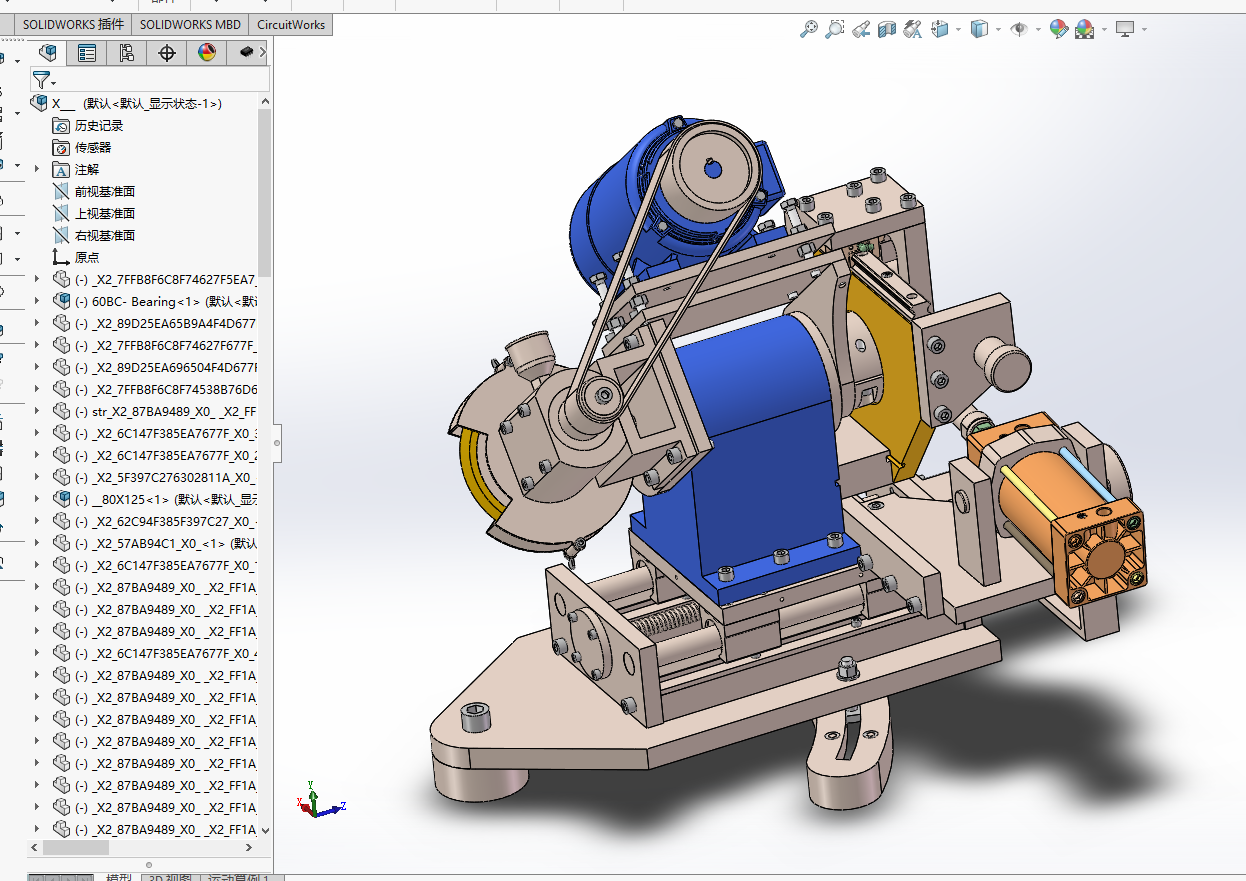Switch to the SOLIDWORKS MBD tab
Image resolution: width=1246 pixels, height=881 pixels.
point(190,25)
